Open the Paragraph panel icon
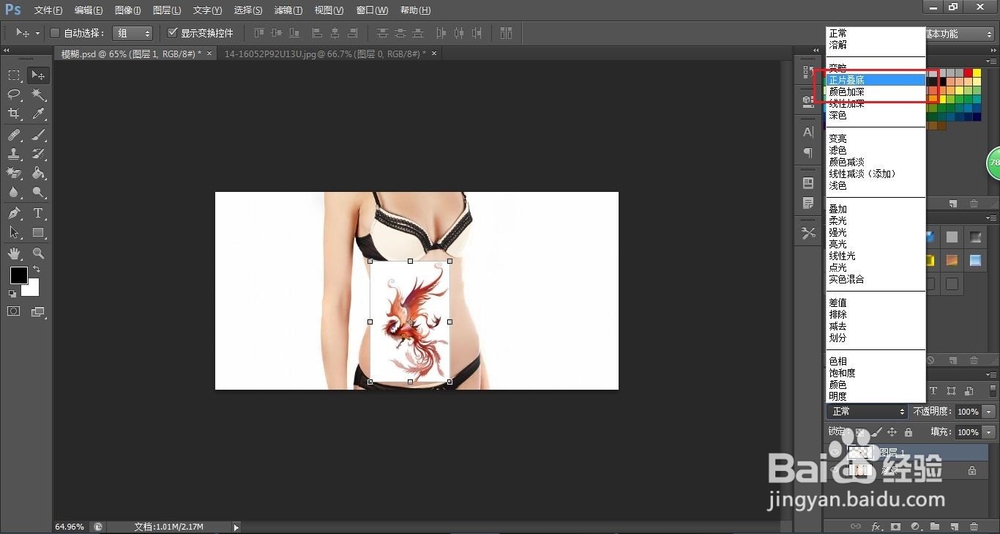The image size is (1000, 534). coord(808,152)
